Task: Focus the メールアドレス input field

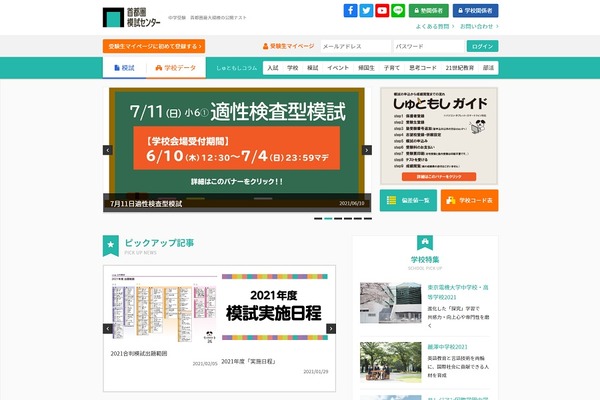Action: [x=355, y=46]
